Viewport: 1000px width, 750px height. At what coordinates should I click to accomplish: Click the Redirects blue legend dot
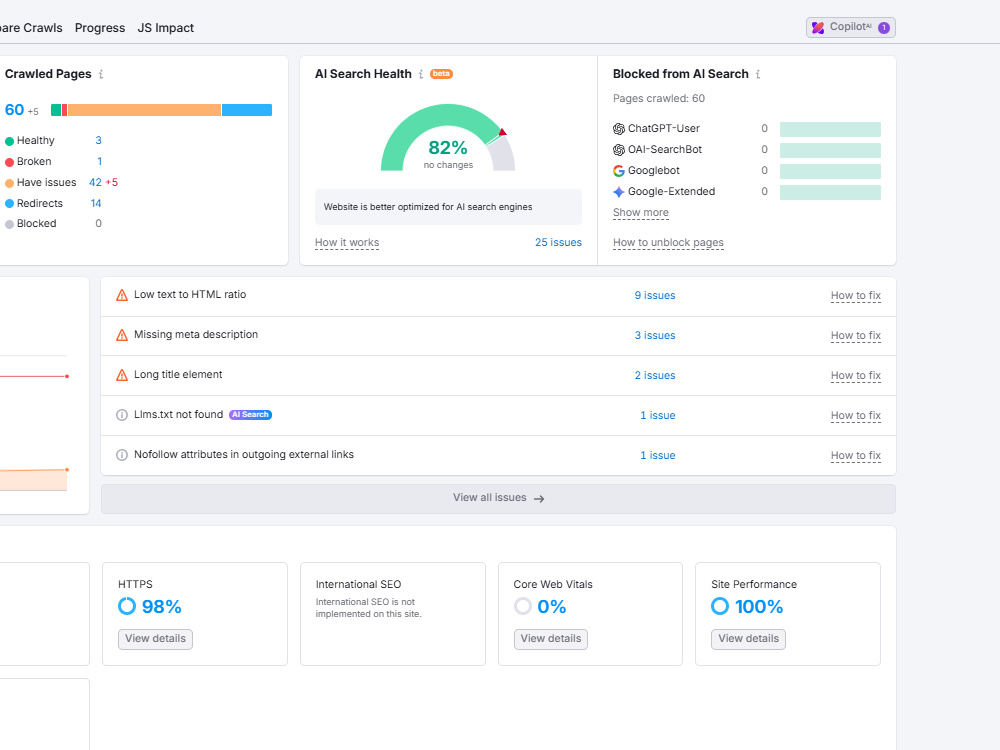click(10, 203)
